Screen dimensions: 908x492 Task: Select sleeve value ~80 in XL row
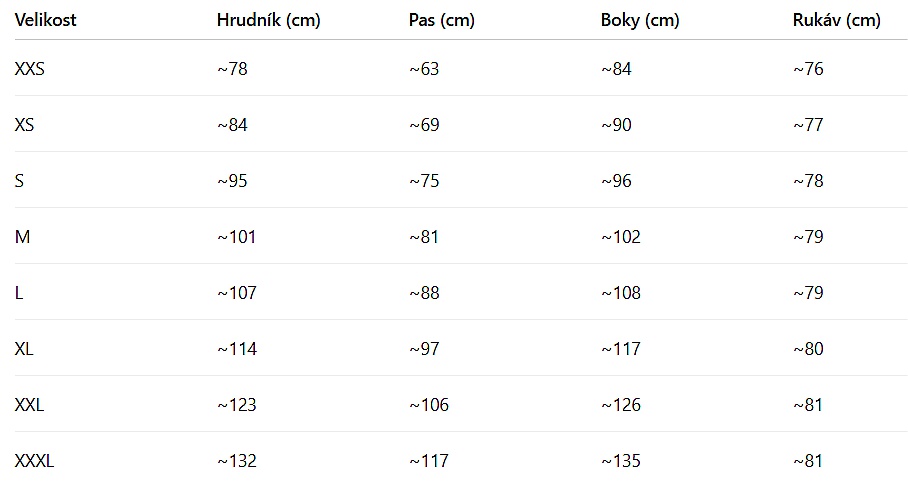(x=808, y=349)
